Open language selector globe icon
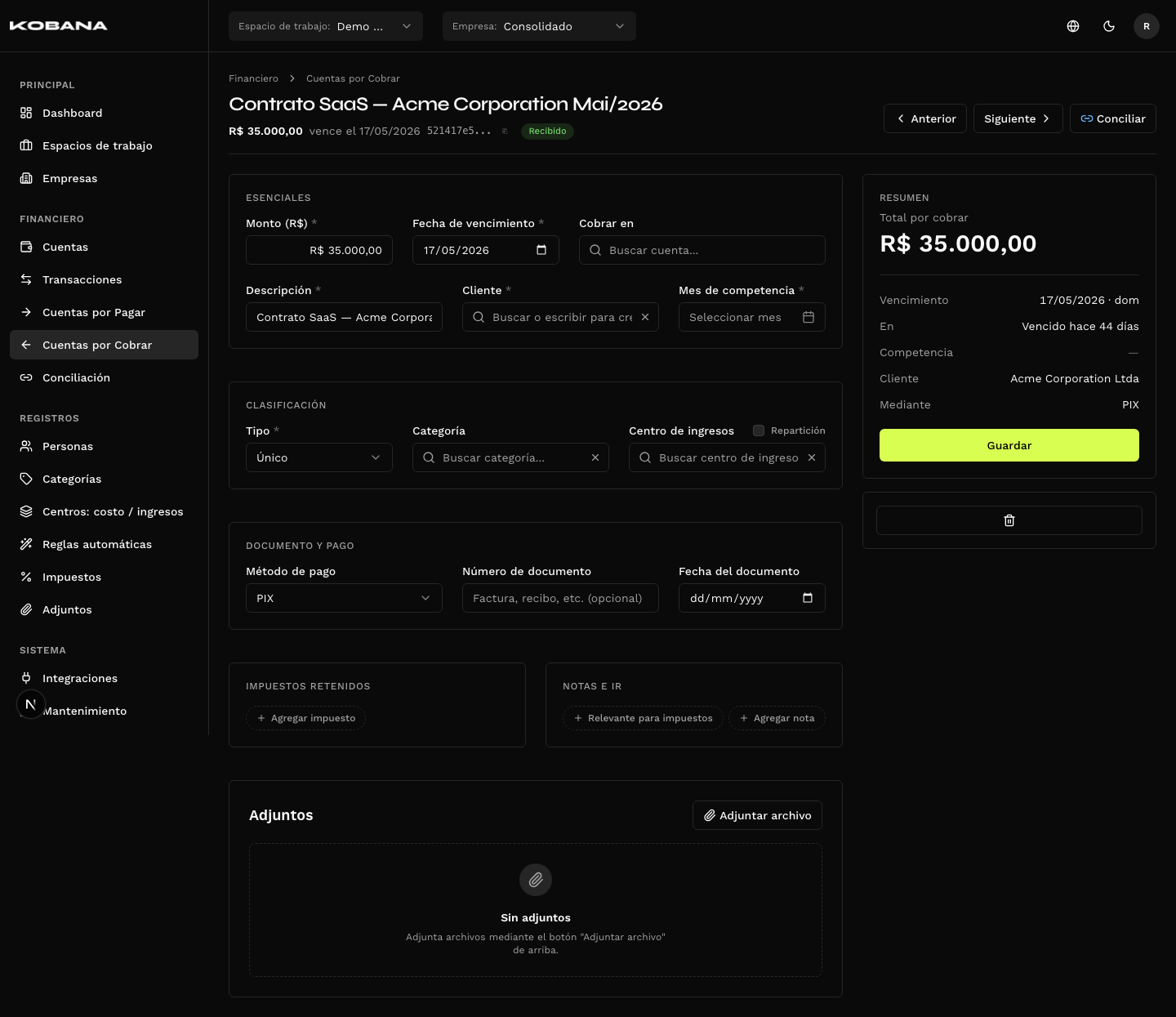This screenshot has width=1176, height=1017. click(1073, 26)
